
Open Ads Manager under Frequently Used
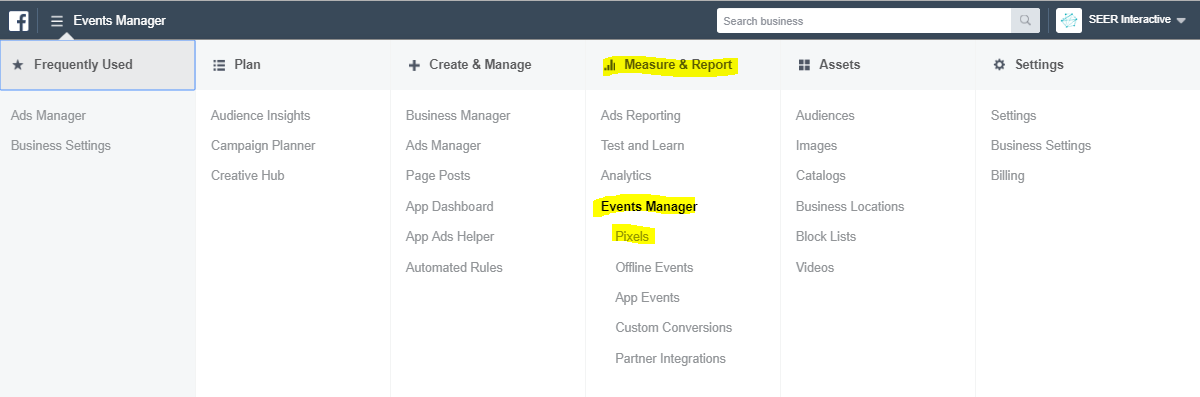pos(48,115)
